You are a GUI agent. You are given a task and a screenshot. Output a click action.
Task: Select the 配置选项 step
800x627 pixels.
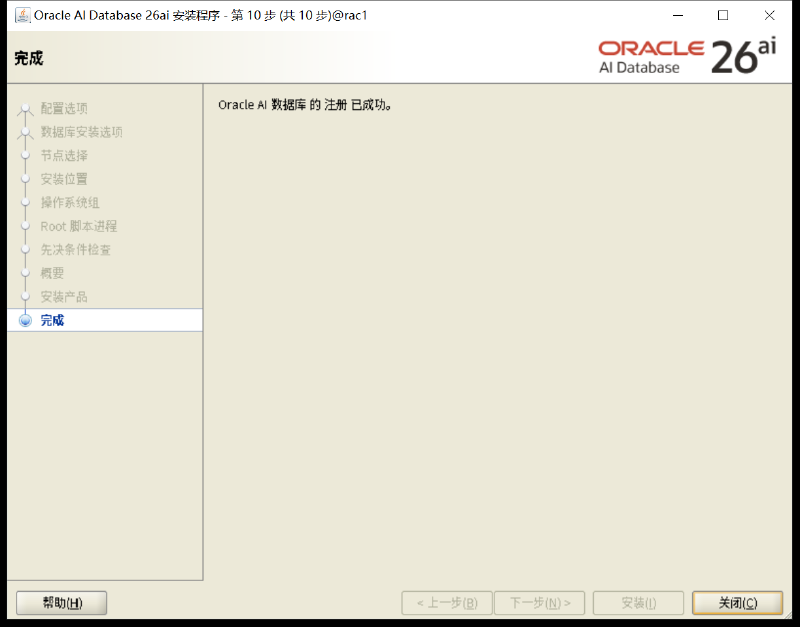(x=64, y=108)
